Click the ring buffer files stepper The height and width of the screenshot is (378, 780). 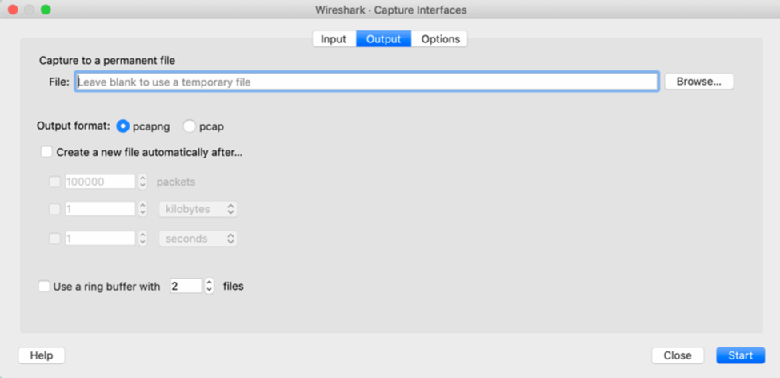coord(209,286)
